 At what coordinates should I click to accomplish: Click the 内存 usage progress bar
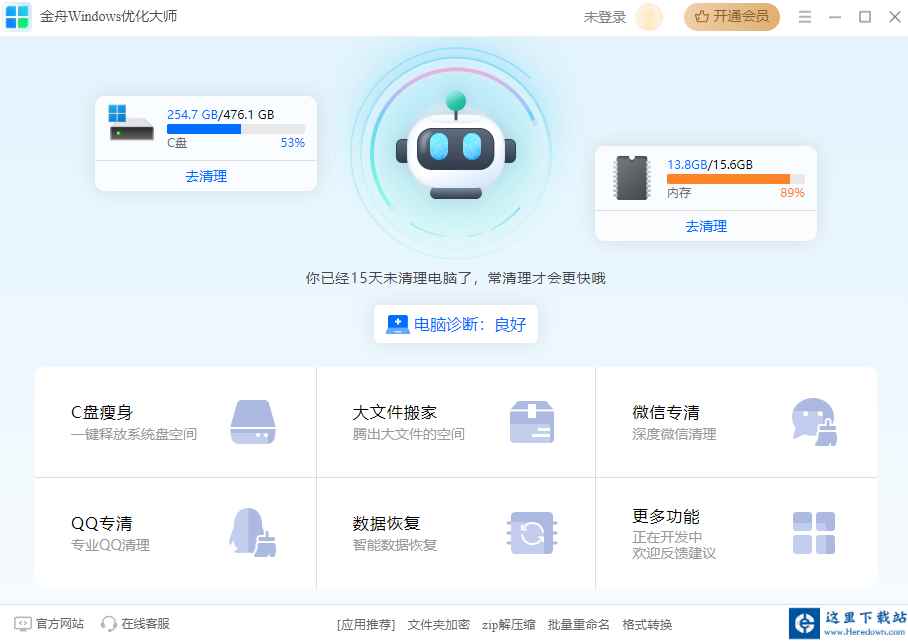click(x=735, y=179)
